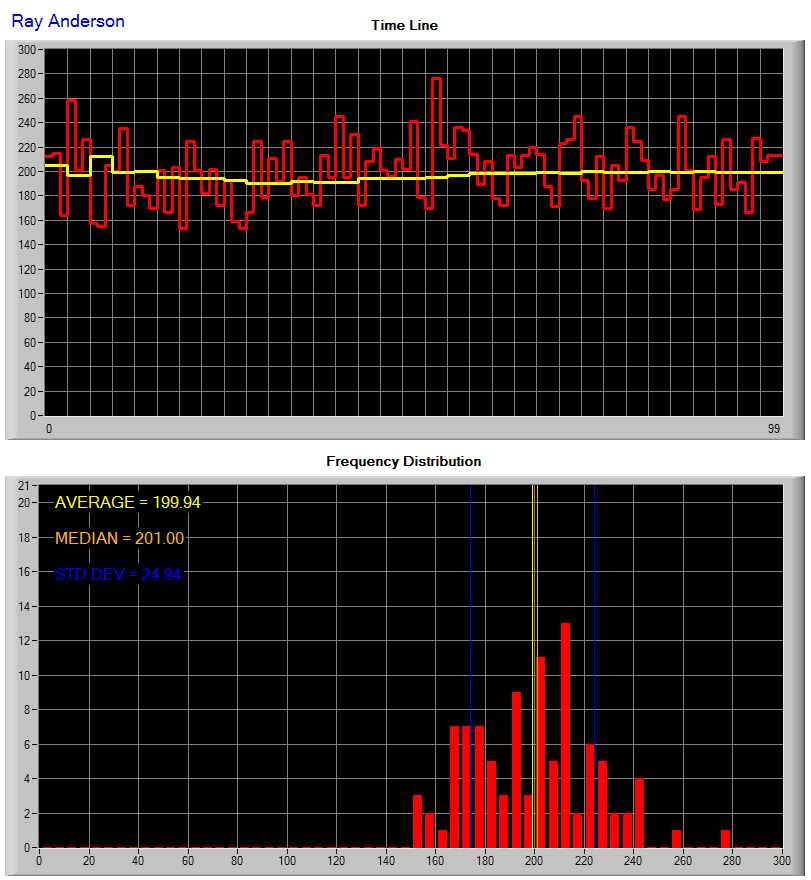Click the histogram y-axis label 14
Image resolution: width=811 pixels, height=880 pixels.
click(x=24, y=607)
